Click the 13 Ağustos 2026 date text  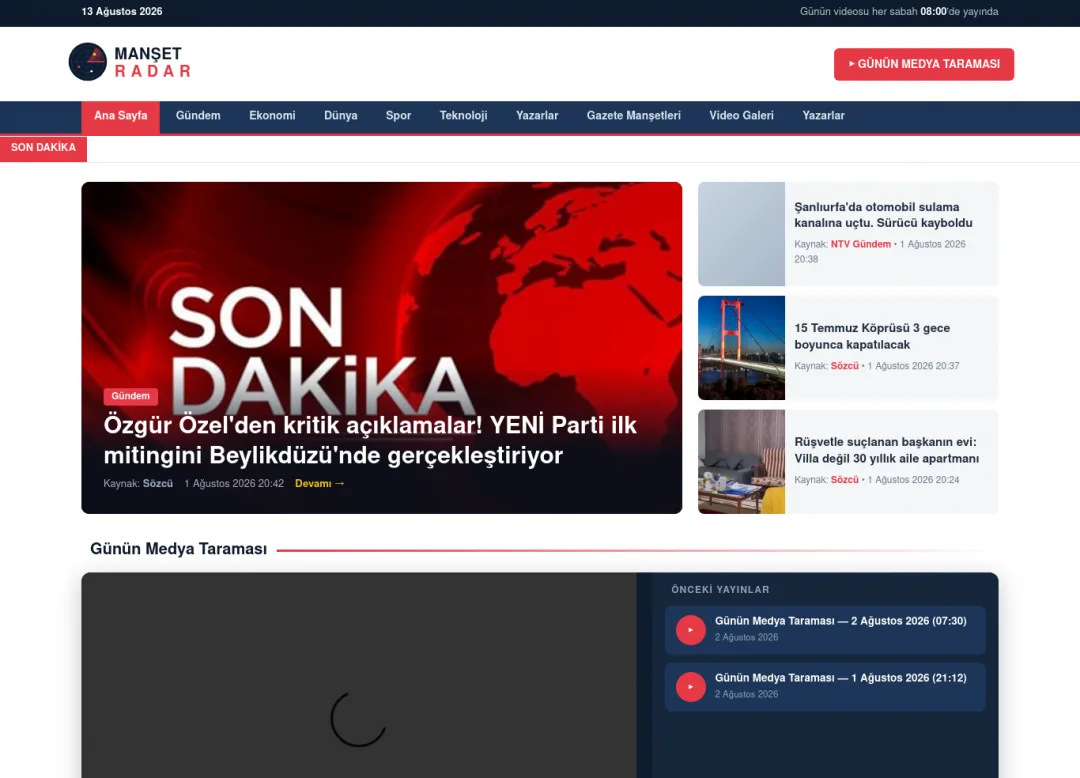tap(122, 12)
